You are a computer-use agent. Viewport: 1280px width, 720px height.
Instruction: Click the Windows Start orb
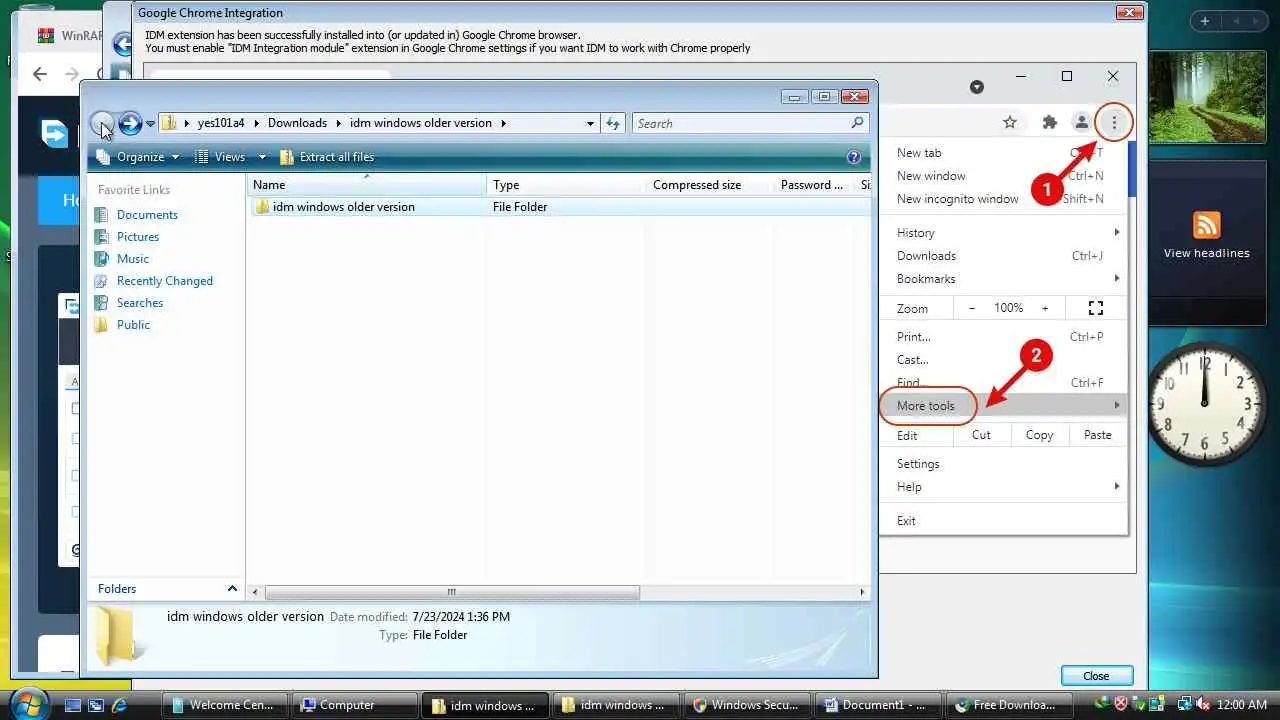click(28, 703)
